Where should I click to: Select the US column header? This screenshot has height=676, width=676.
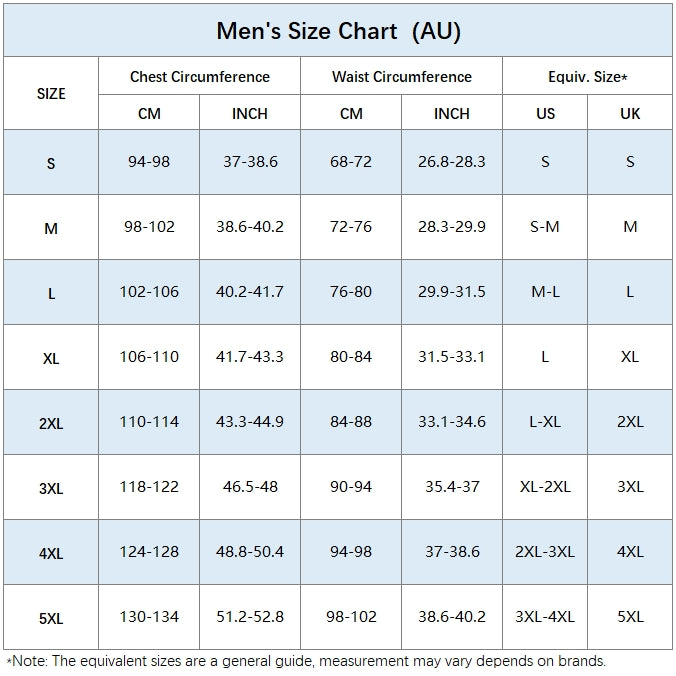point(545,113)
